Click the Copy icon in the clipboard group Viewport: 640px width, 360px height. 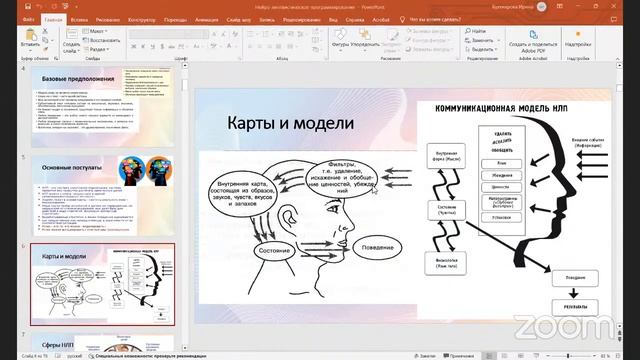pyautogui.click(x=45, y=40)
